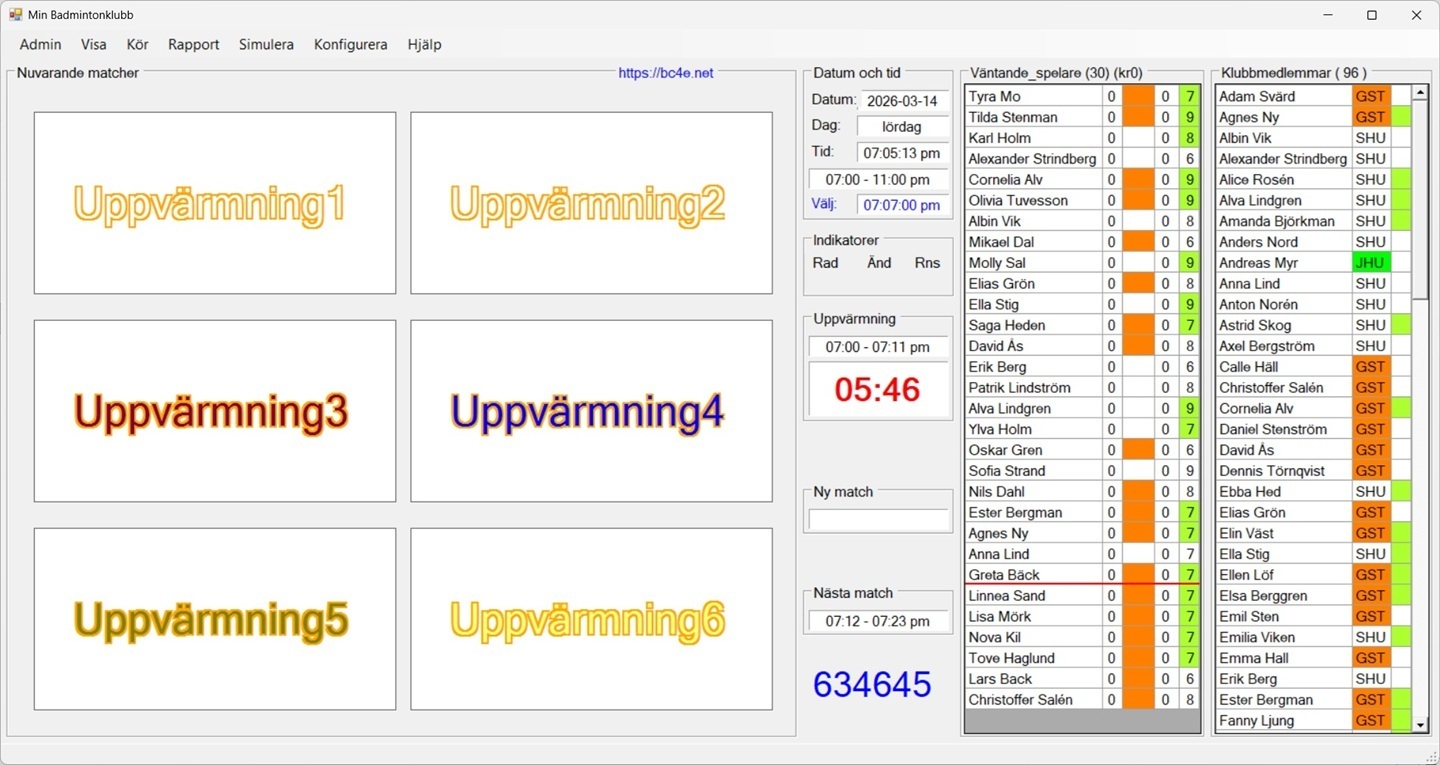This screenshot has height=765, width=1440.
Task: Select the Uppvärmning1 court panel
Action: tap(215, 203)
